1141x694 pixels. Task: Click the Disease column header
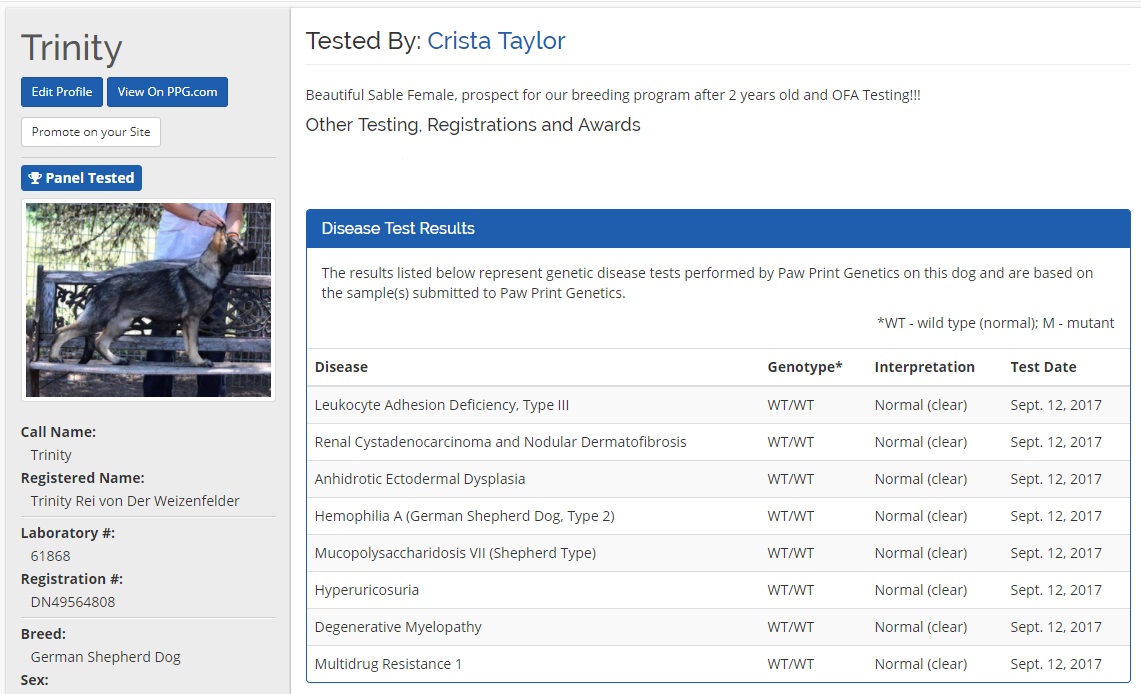coord(341,367)
